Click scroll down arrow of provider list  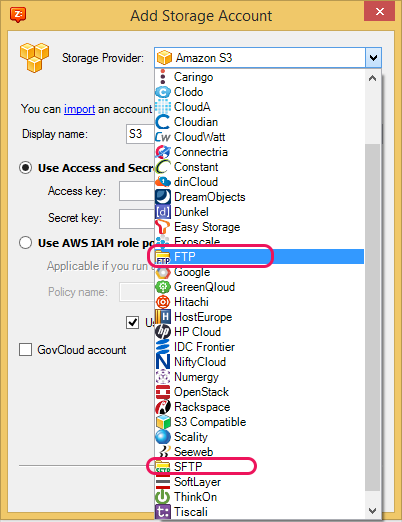click(x=373, y=511)
